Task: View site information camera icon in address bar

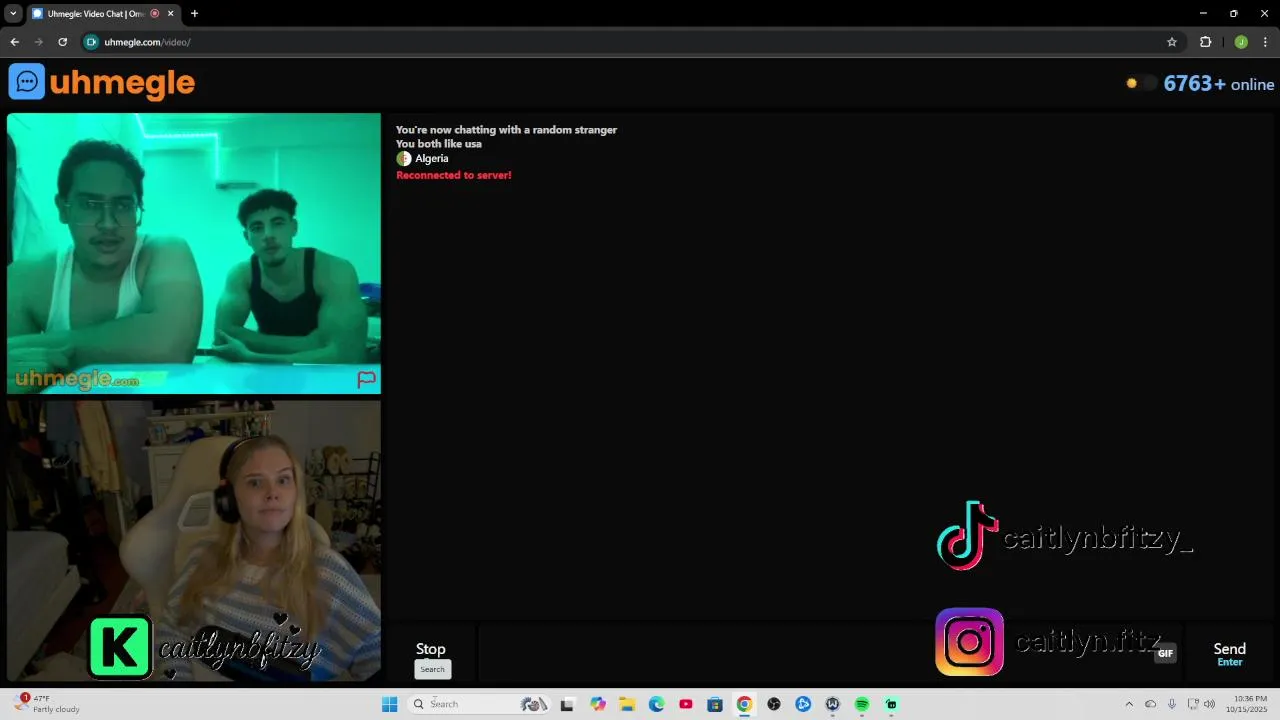Action: (91, 42)
